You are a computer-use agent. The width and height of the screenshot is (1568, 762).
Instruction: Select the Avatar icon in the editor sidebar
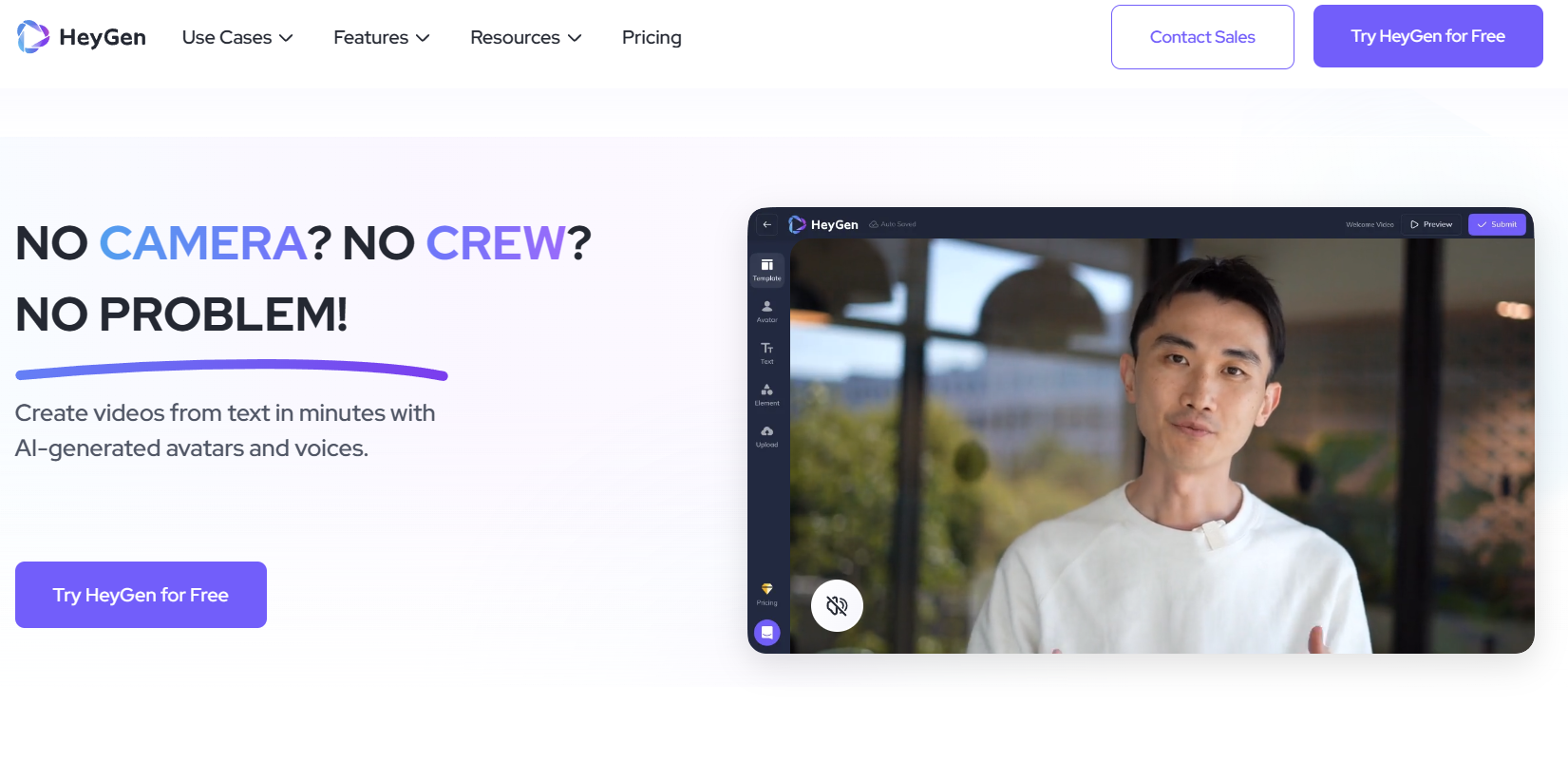click(767, 312)
